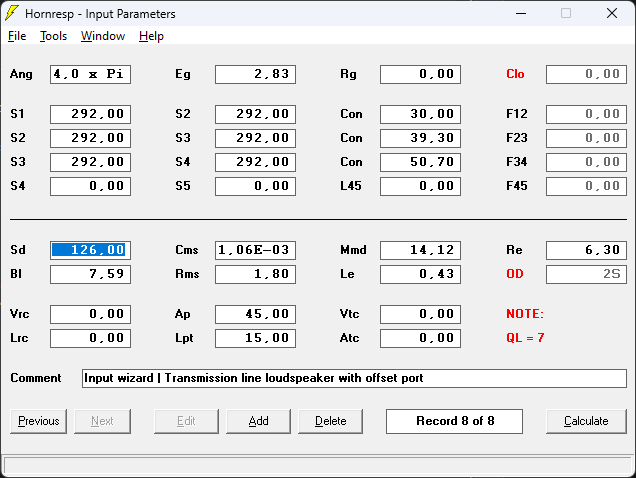Select the L45 input field

(421, 186)
